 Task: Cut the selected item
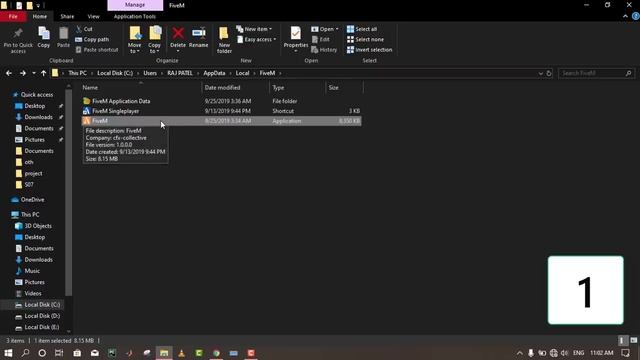(84, 29)
